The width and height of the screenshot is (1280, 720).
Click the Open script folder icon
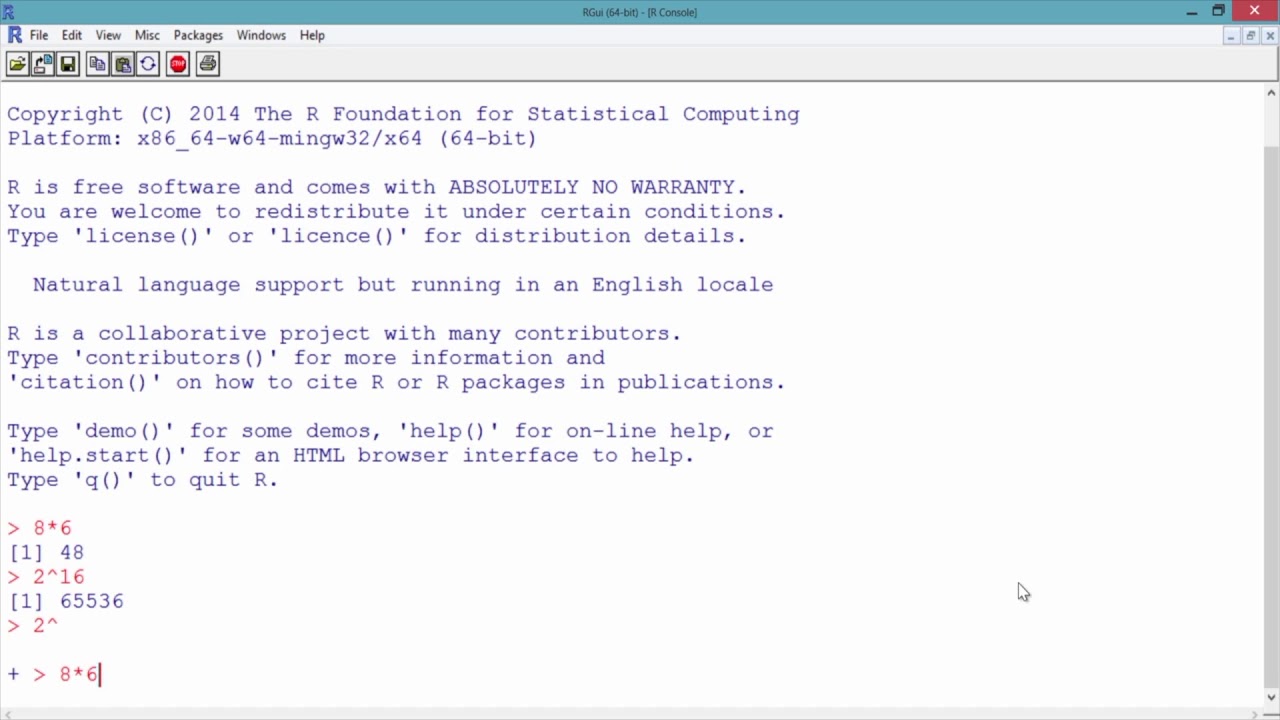17,64
